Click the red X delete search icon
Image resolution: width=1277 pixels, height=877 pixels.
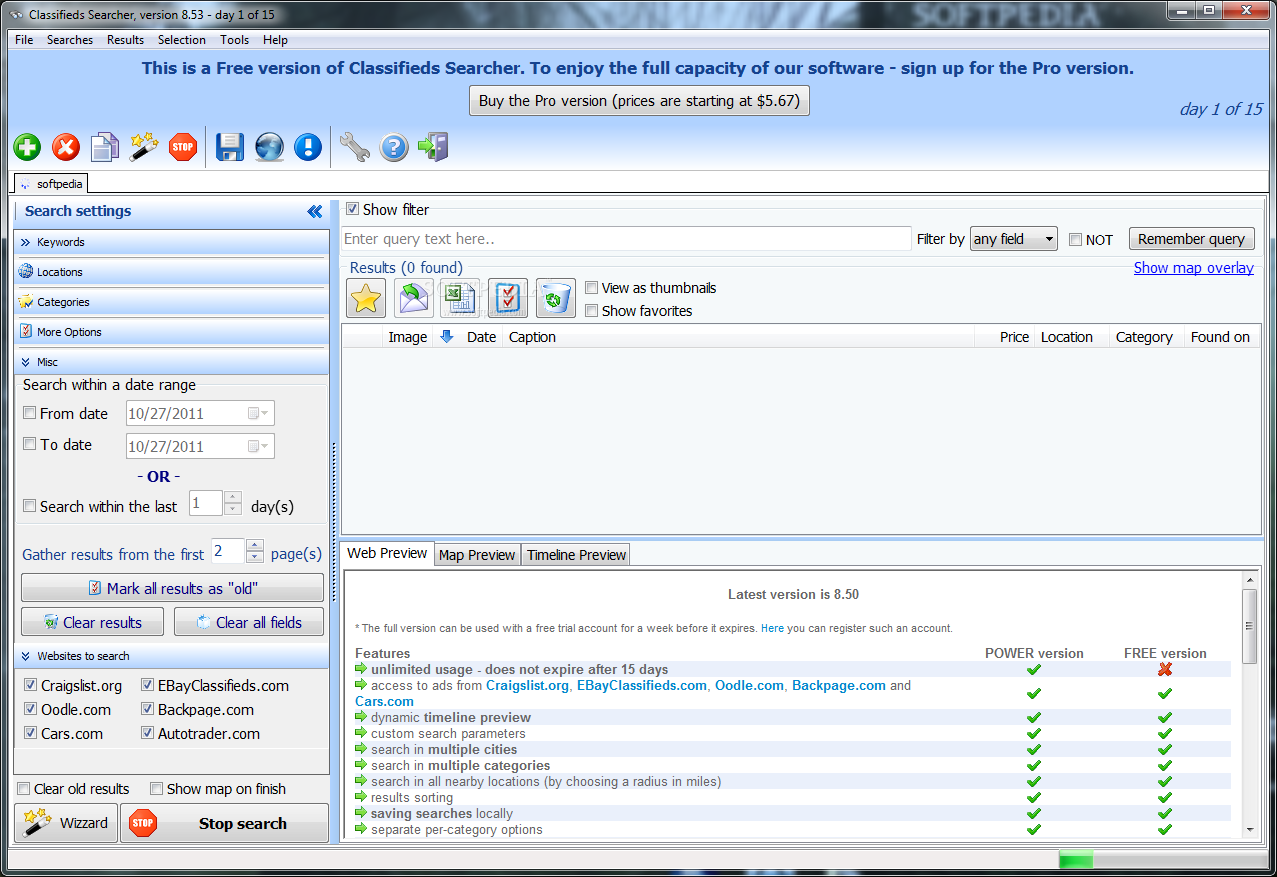[66, 148]
